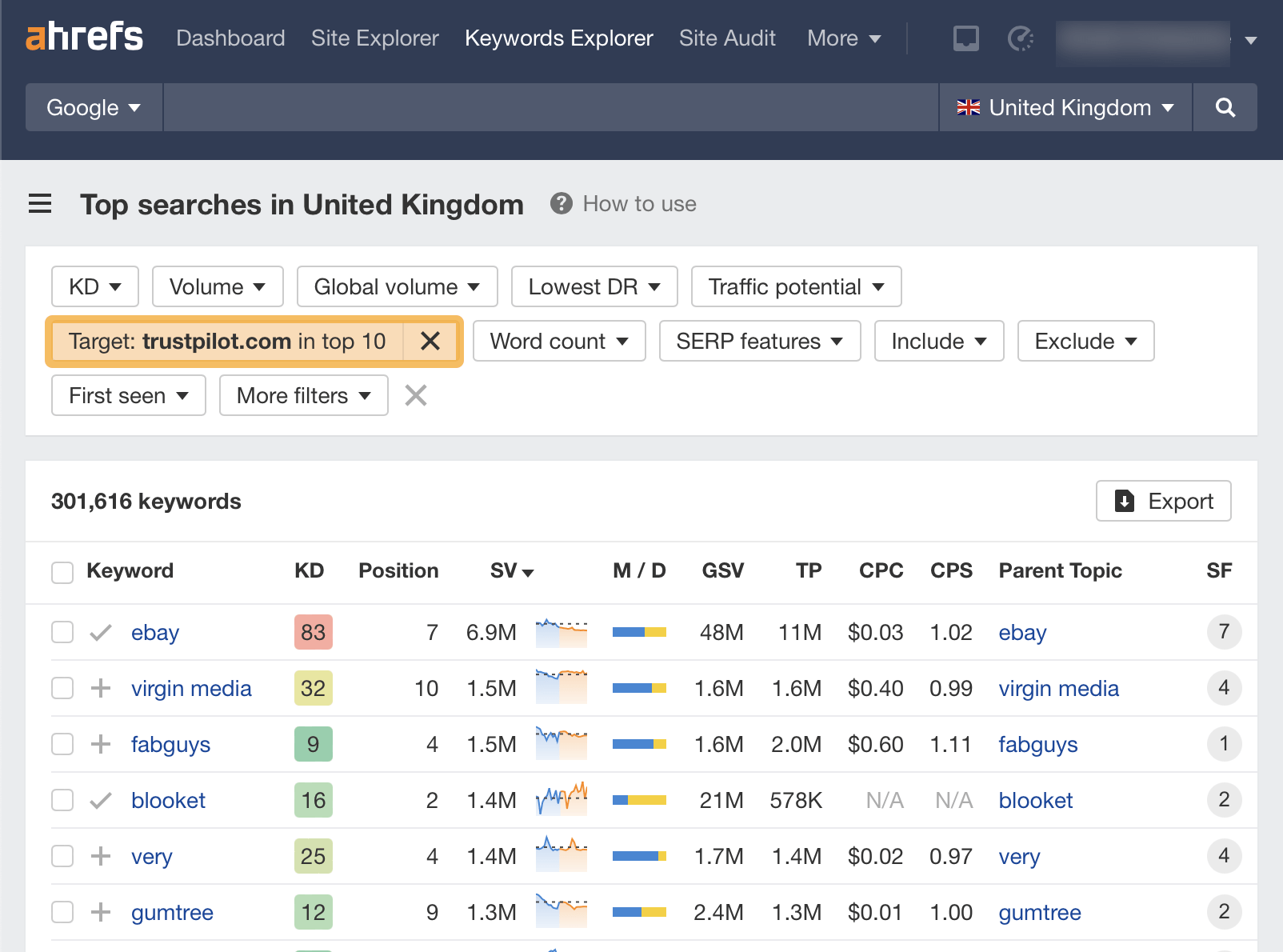The height and width of the screenshot is (952, 1283).
Task: Check the select-all keywords checkbox
Action: point(62,572)
